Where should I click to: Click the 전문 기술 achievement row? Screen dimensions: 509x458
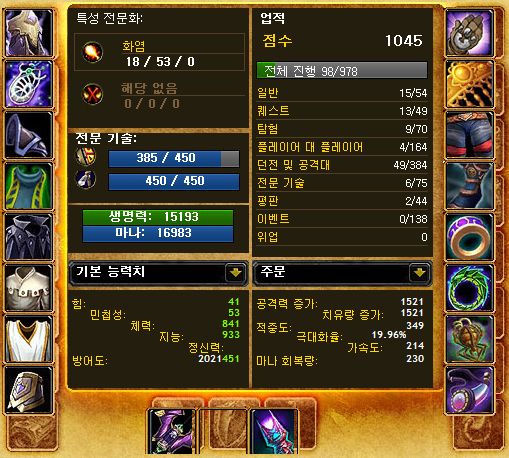(x=342, y=183)
